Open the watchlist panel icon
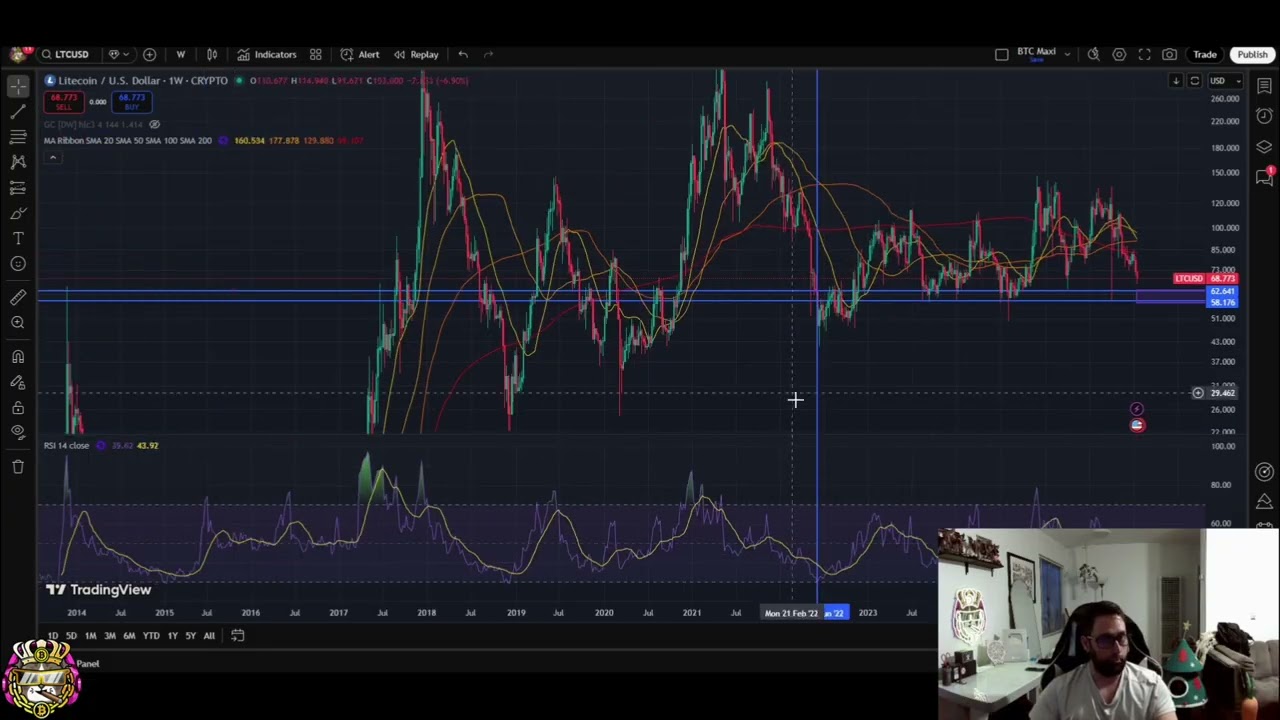Image resolution: width=1280 pixels, height=720 pixels. pos(1264,86)
